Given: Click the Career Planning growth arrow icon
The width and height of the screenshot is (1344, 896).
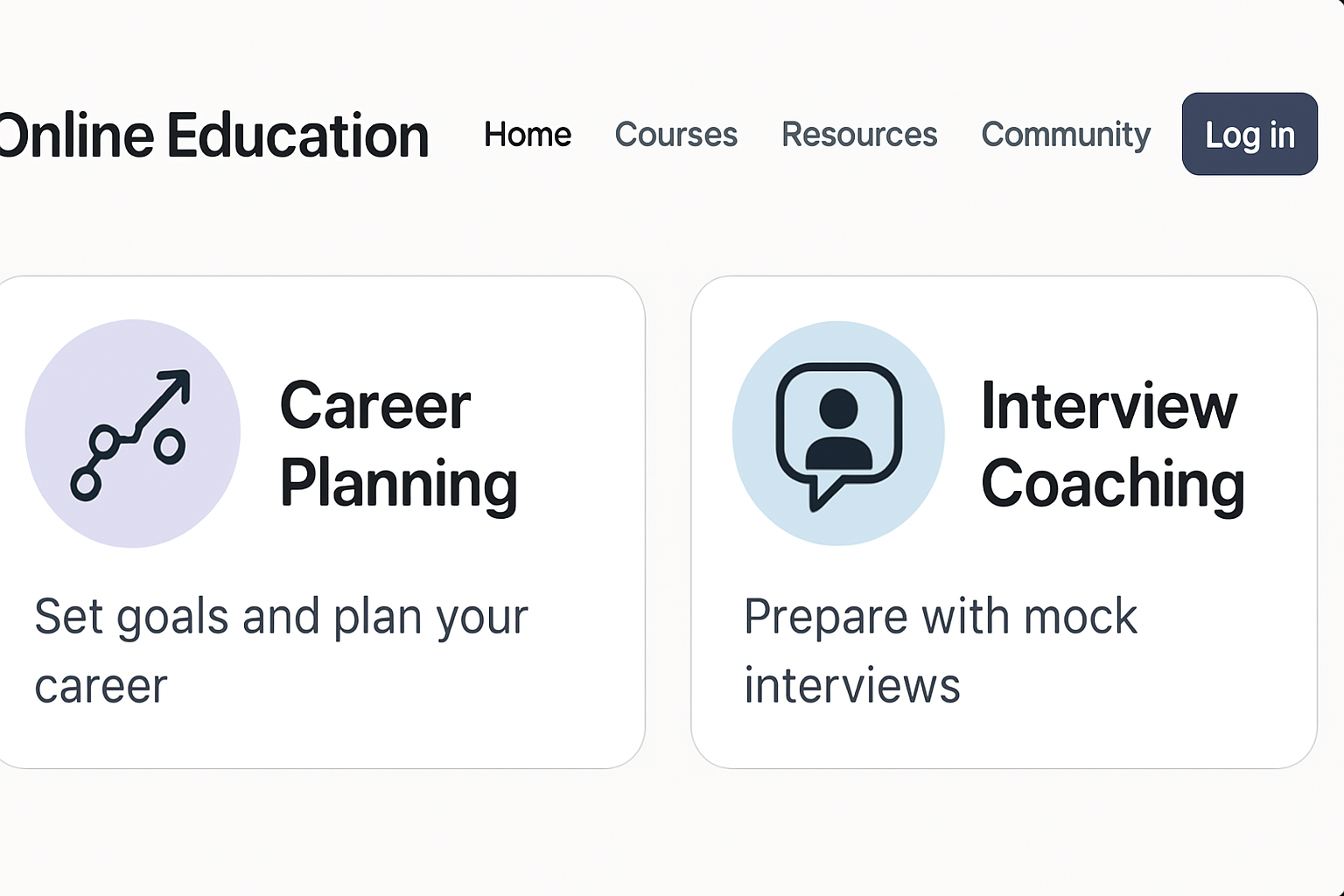Looking at the screenshot, I should pos(131,434).
